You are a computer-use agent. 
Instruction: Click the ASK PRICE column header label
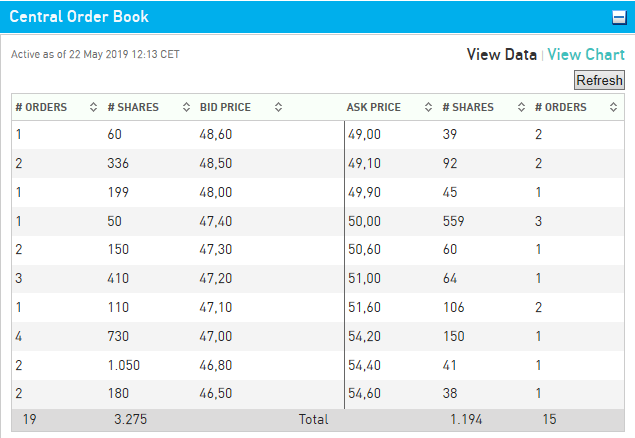pyautogui.click(x=373, y=107)
